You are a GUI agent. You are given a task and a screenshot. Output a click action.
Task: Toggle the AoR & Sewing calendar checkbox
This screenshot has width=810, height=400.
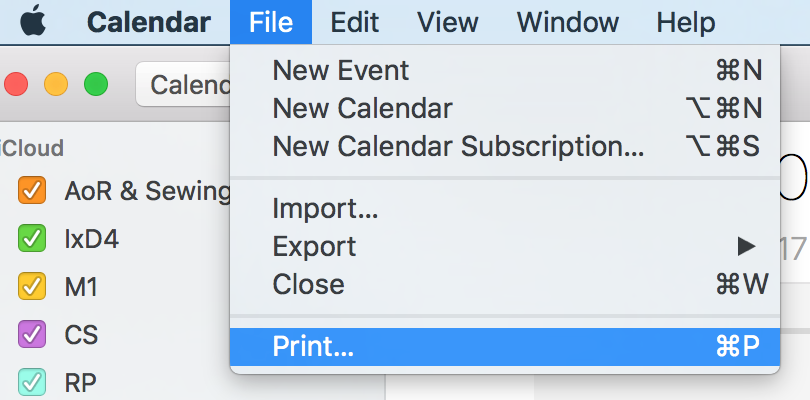pos(32,191)
